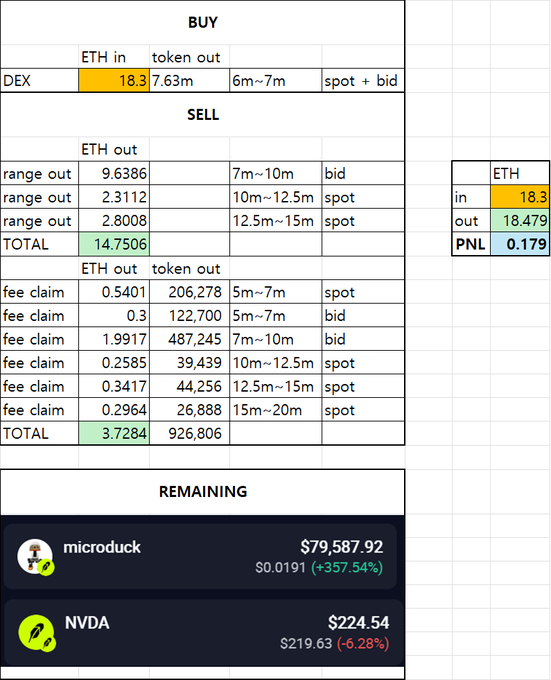Select the SELL header cell

click(x=202, y=115)
